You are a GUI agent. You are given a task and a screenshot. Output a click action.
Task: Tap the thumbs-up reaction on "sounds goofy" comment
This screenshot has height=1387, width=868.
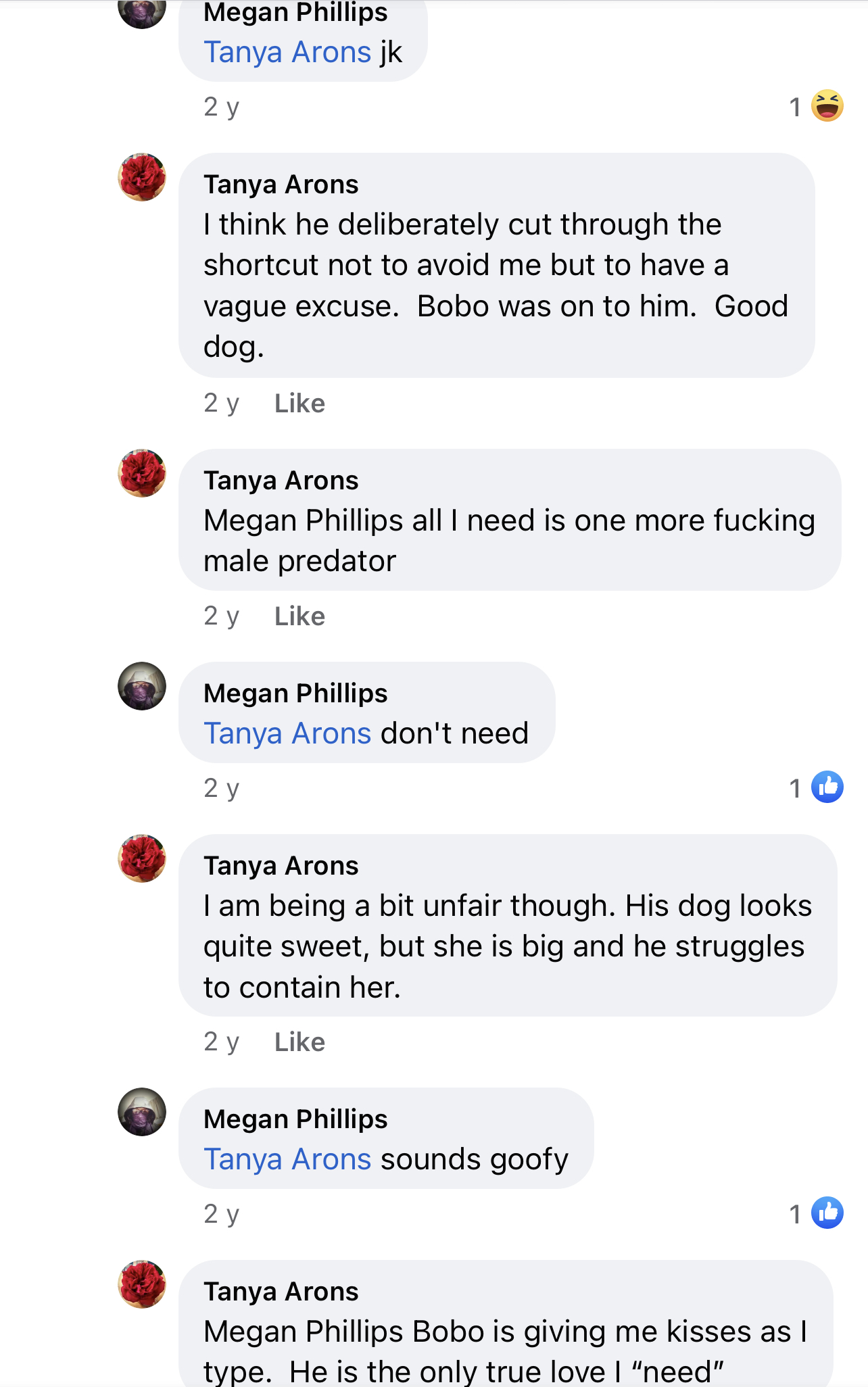[827, 1213]
